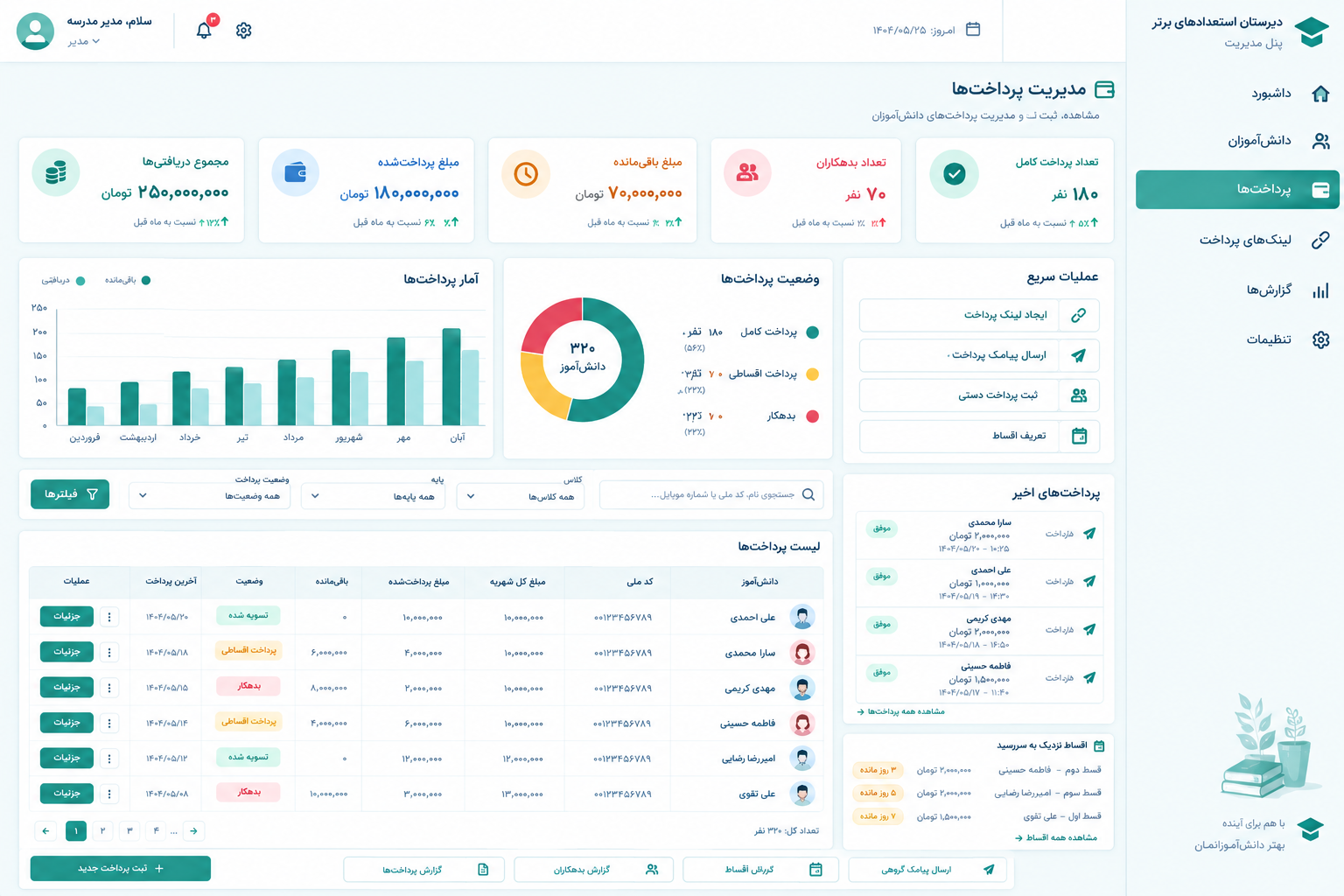The image size is (1344, 896).
Task: Click the گزارش بدهکاران button
Action: click(593, 870)
